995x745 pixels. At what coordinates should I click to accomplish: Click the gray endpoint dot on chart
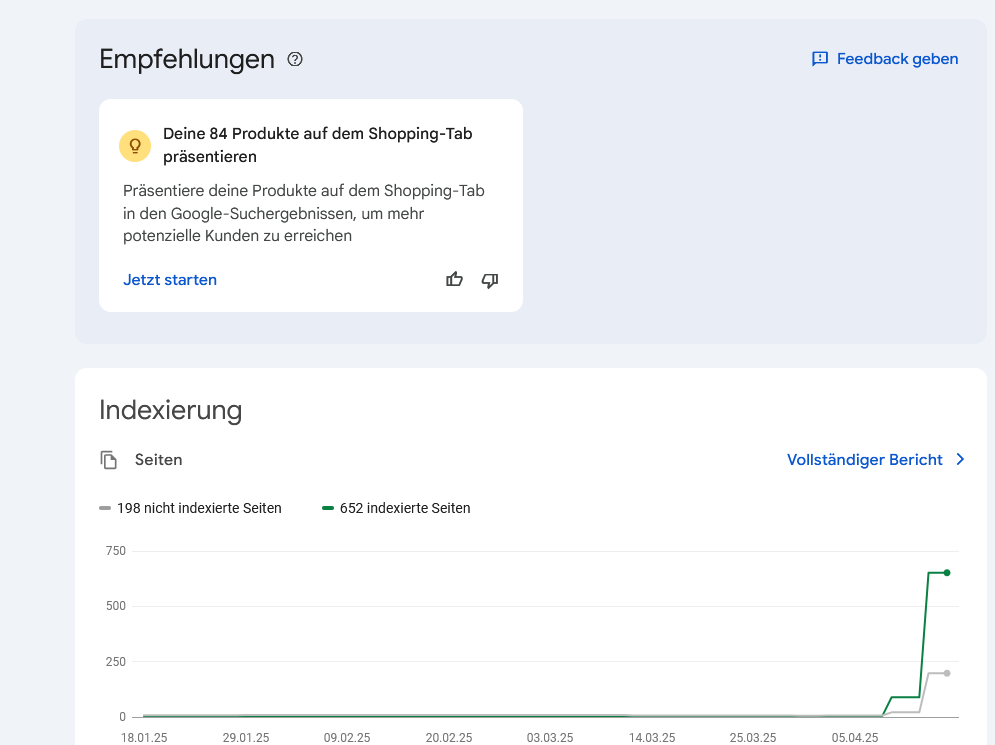[947, 673]
